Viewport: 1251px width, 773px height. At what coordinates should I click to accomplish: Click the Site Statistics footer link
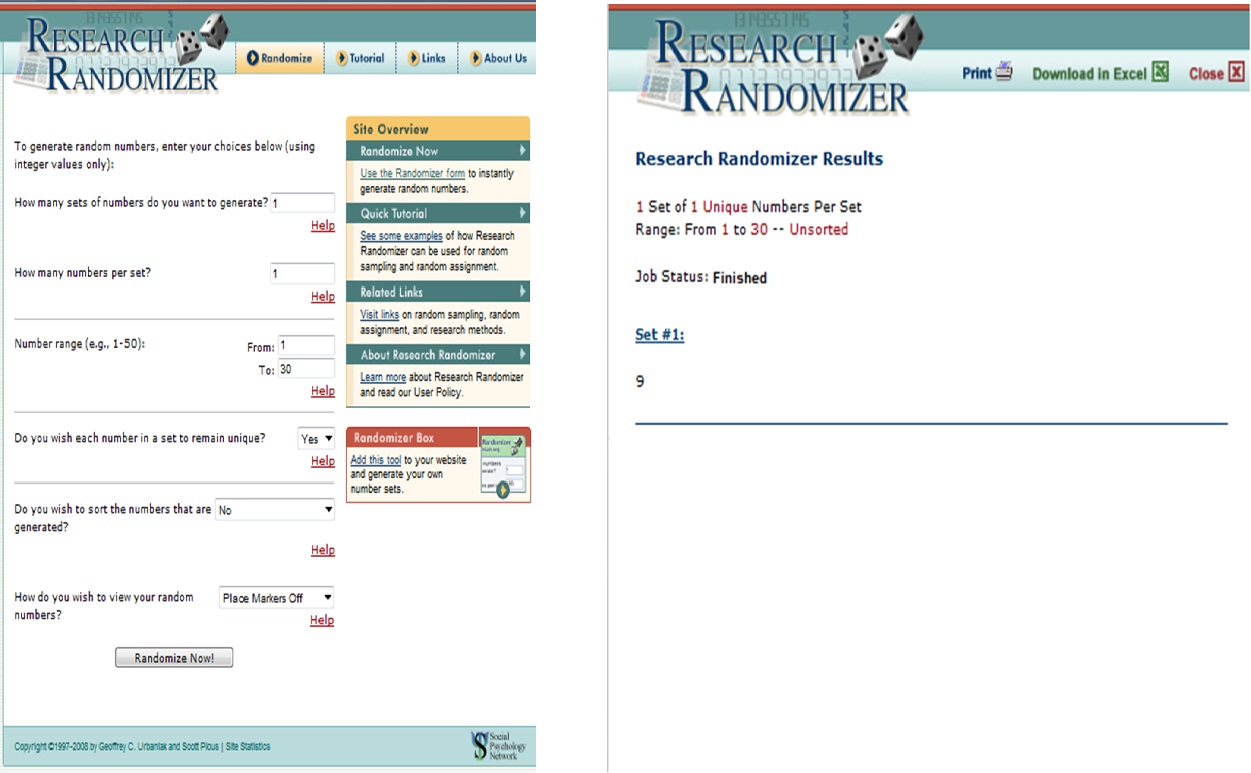pyautogui.click(x=248, y=747)
